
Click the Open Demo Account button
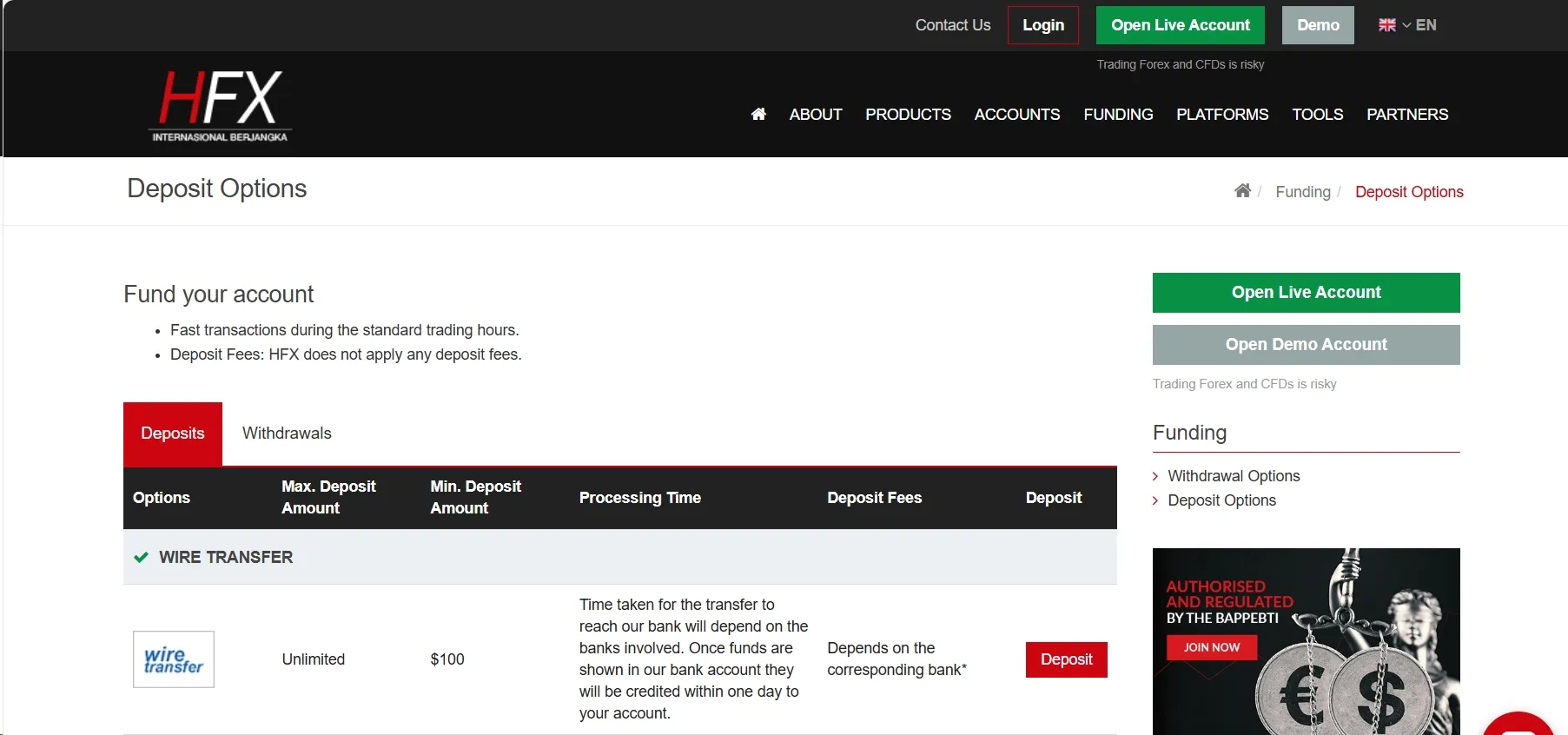point(1307,345)
